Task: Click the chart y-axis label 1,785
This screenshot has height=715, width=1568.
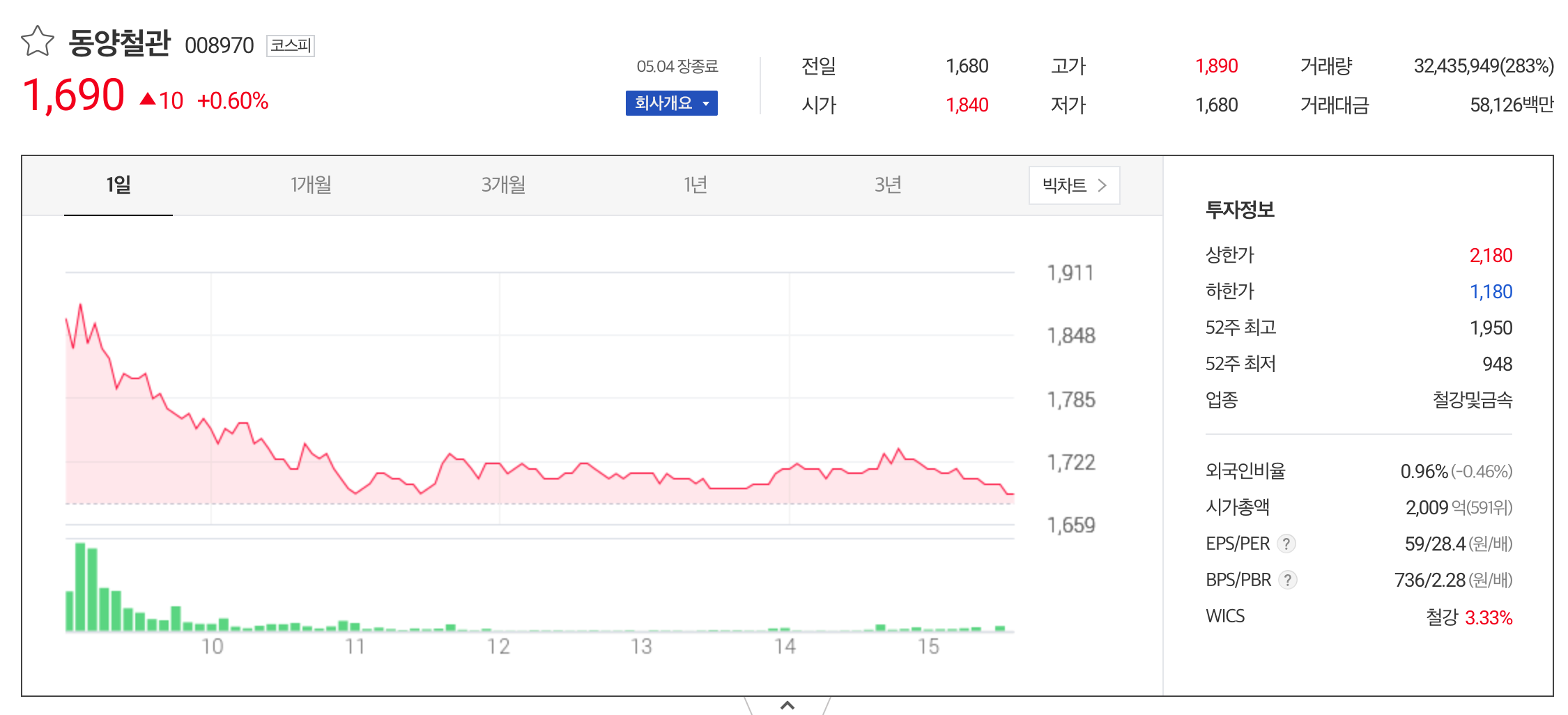Action: 1071,400
